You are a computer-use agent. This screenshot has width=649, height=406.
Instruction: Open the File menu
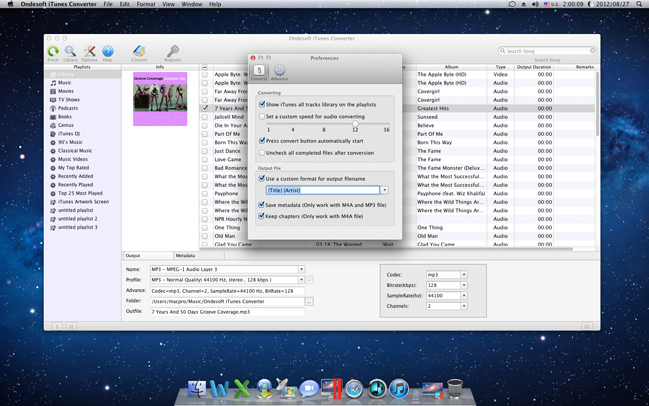click(x=108, y=4)
